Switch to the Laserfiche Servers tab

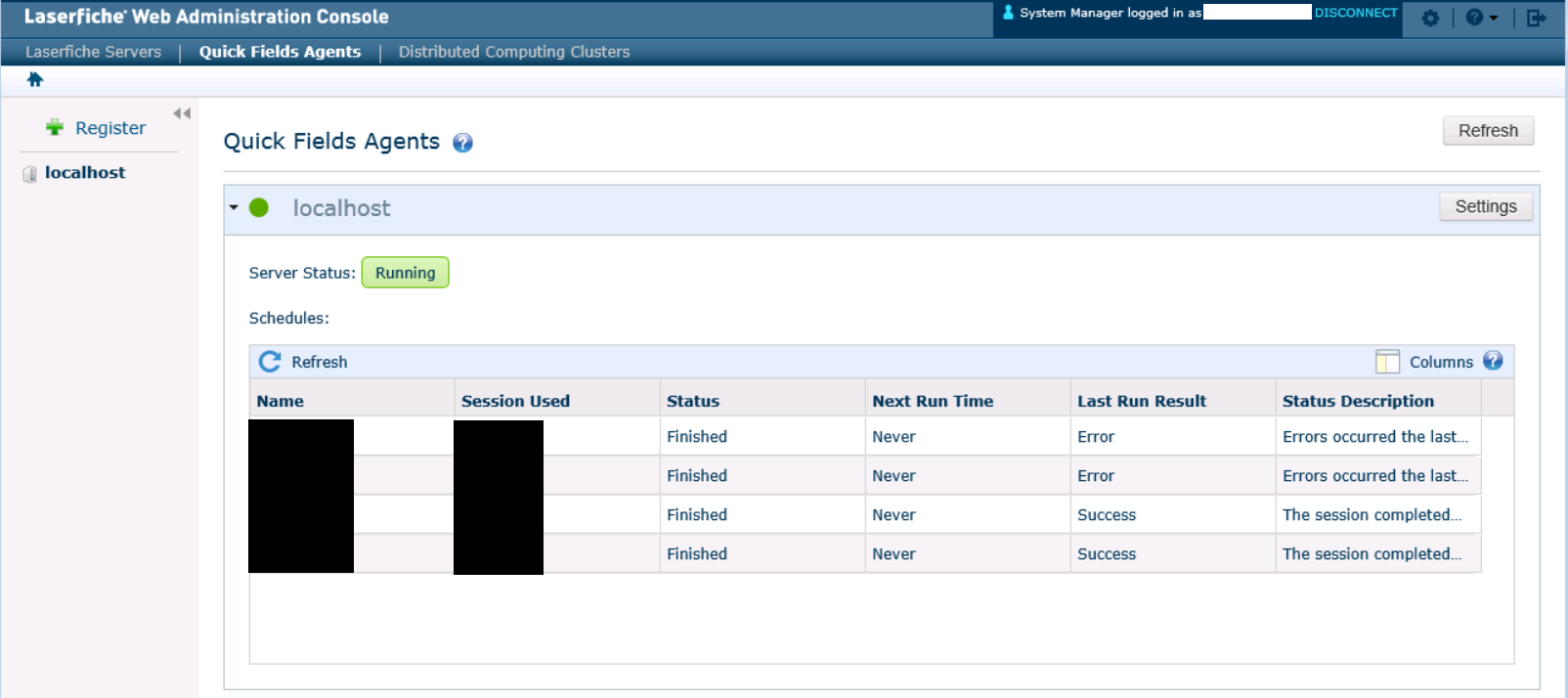coord(93,52)
